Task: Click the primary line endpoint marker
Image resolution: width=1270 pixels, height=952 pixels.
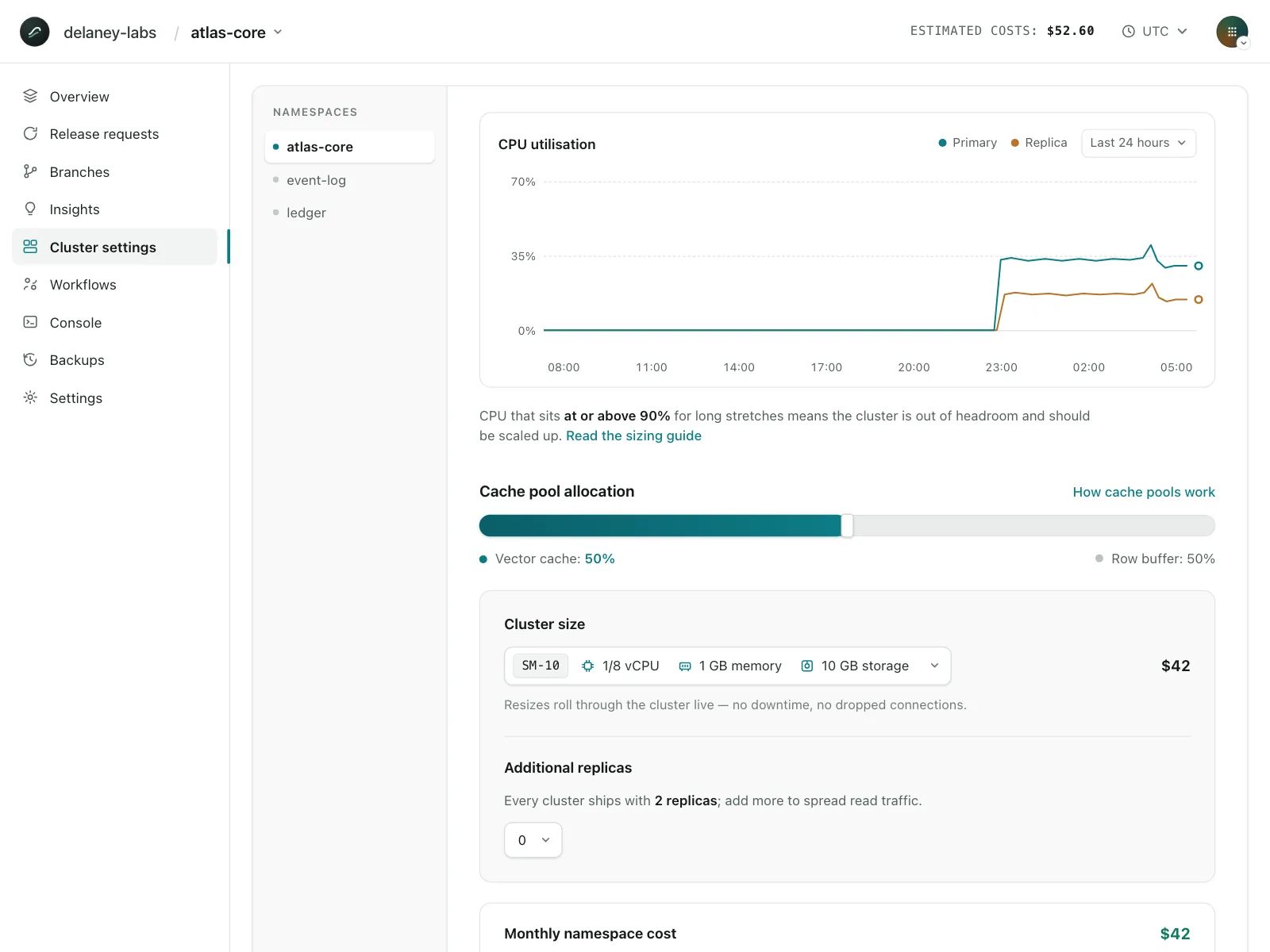Action: [1199, 266]
